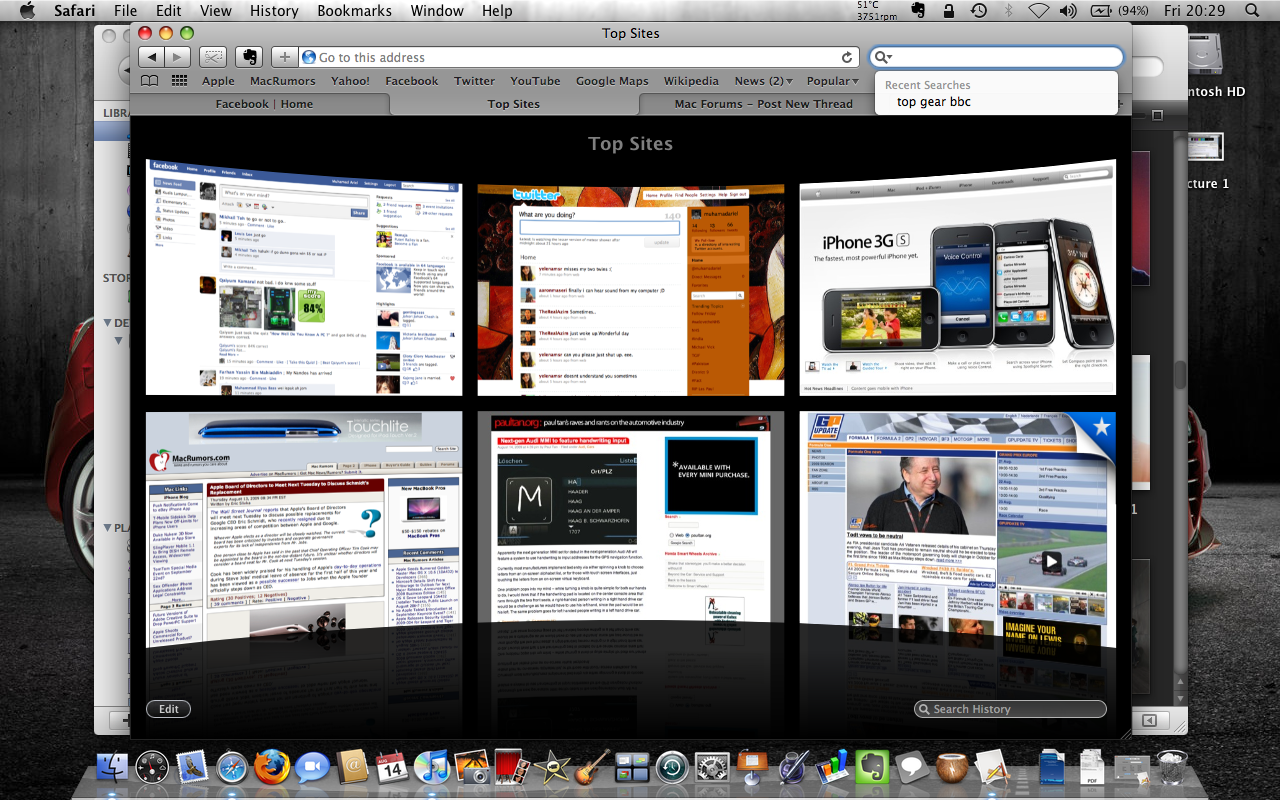Screen dimensions: 1280x800
Task: Open the Bookmarks menu
Action: [355, 11]
